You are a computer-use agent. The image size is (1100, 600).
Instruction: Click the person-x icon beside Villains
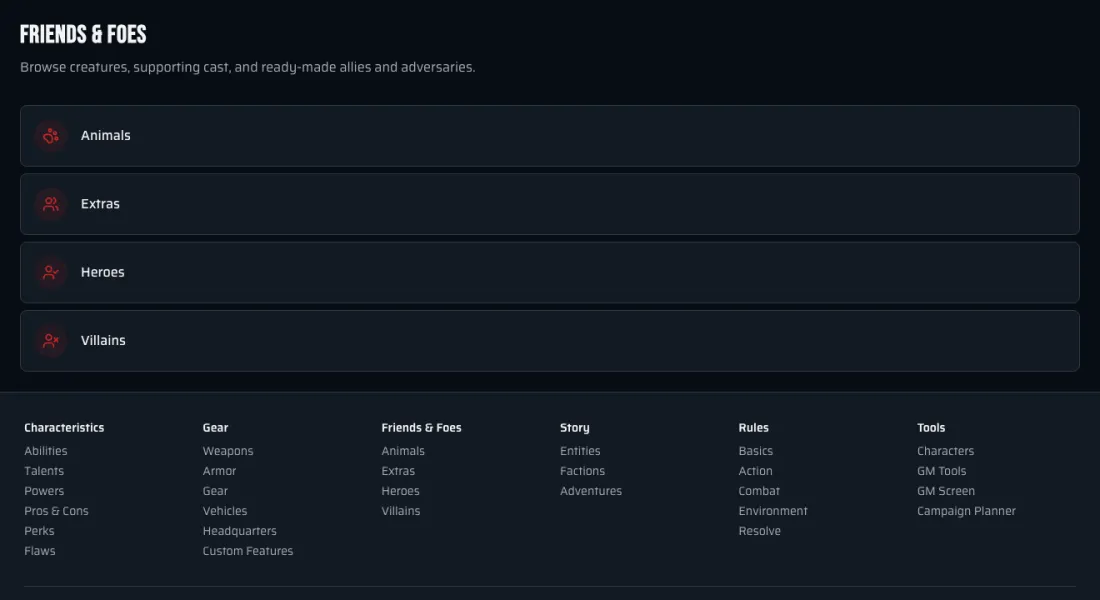pos(51,340)
